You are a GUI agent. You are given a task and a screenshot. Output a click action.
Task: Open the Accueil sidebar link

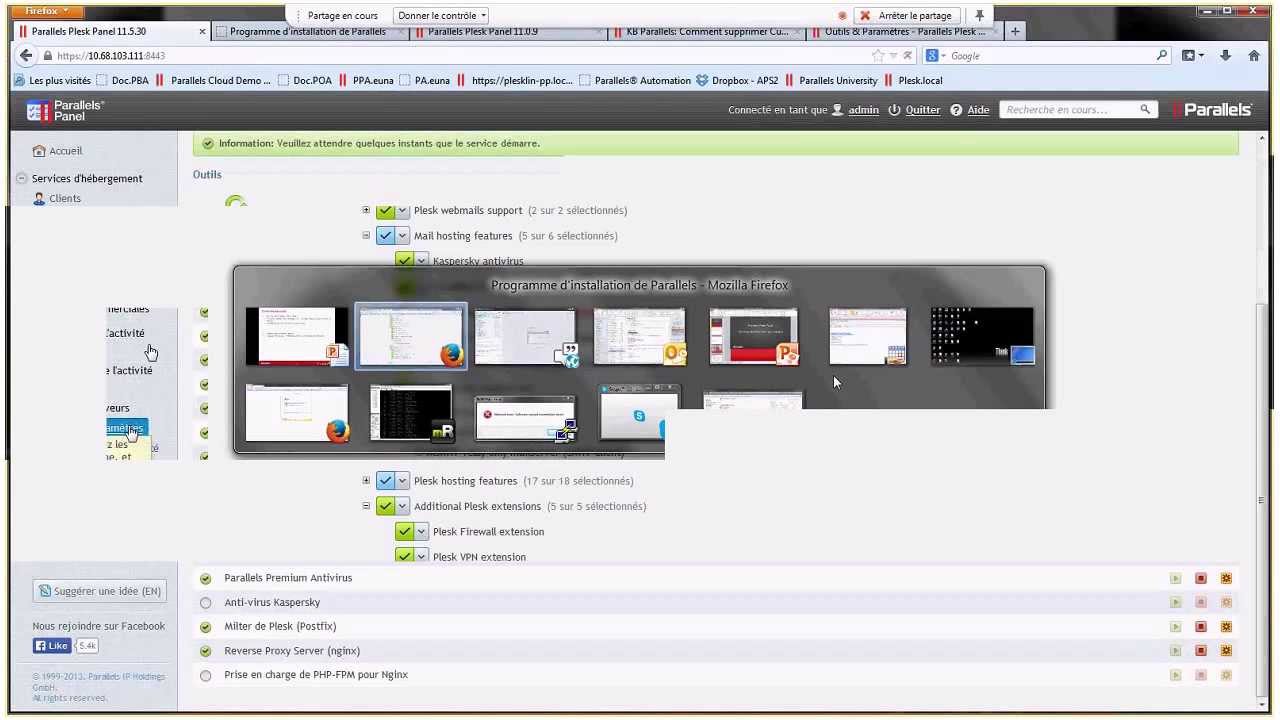[66, 151]
